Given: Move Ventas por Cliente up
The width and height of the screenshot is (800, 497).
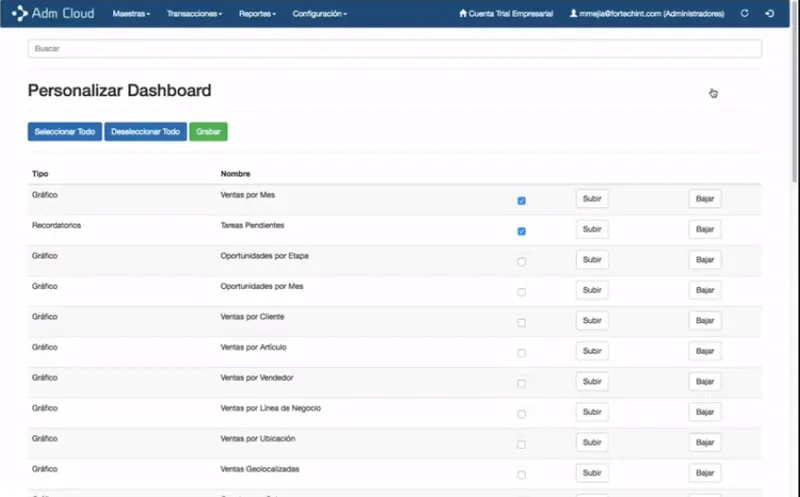Looking at the screenshot, I should (x=592, y=320).
